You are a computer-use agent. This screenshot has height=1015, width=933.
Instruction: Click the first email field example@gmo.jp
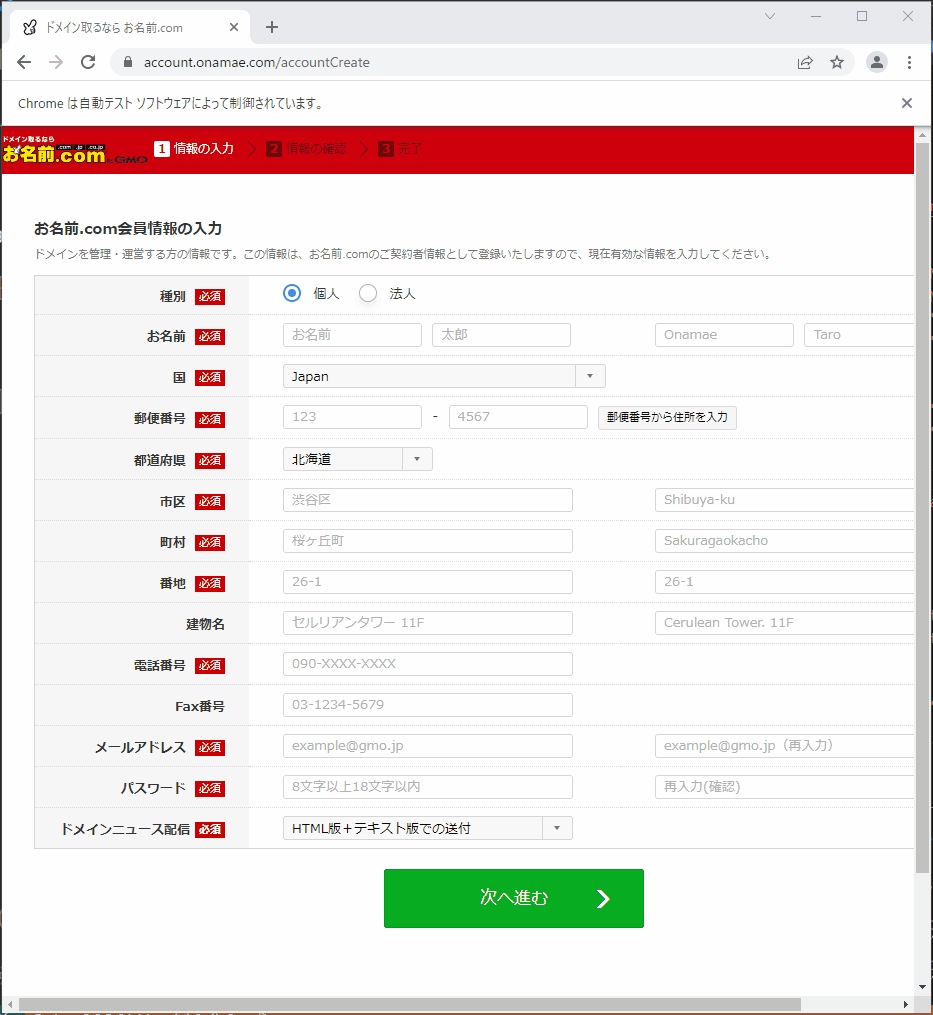(x=427, y=746)
